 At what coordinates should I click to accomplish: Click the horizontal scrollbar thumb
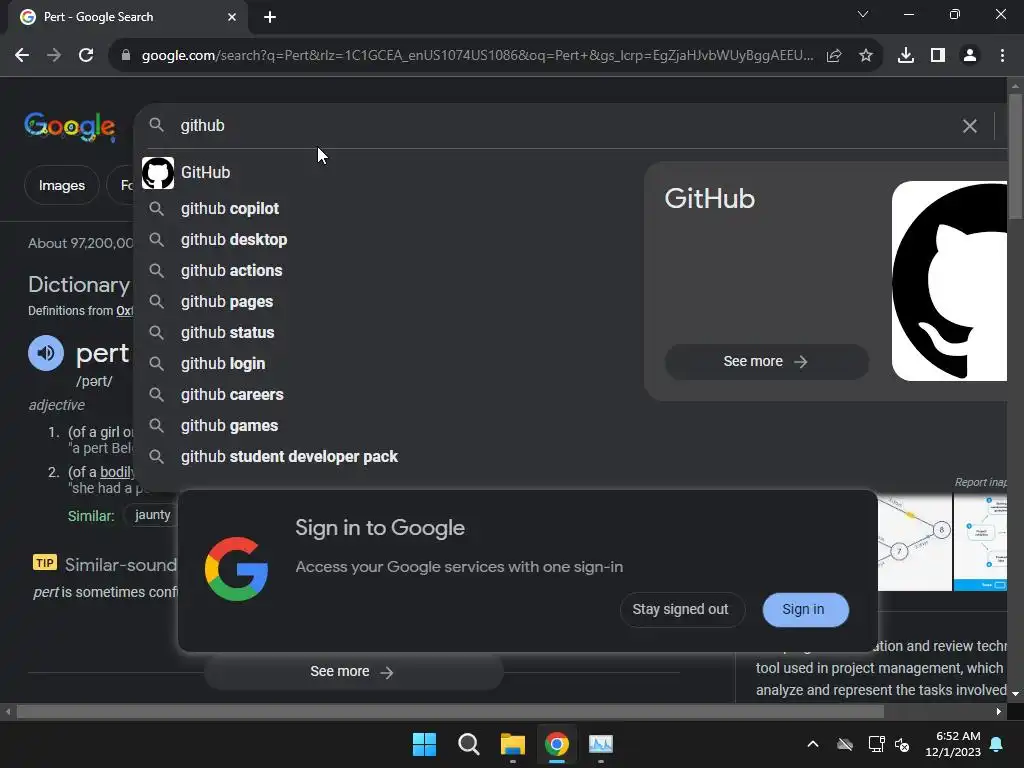click(449, 711)
